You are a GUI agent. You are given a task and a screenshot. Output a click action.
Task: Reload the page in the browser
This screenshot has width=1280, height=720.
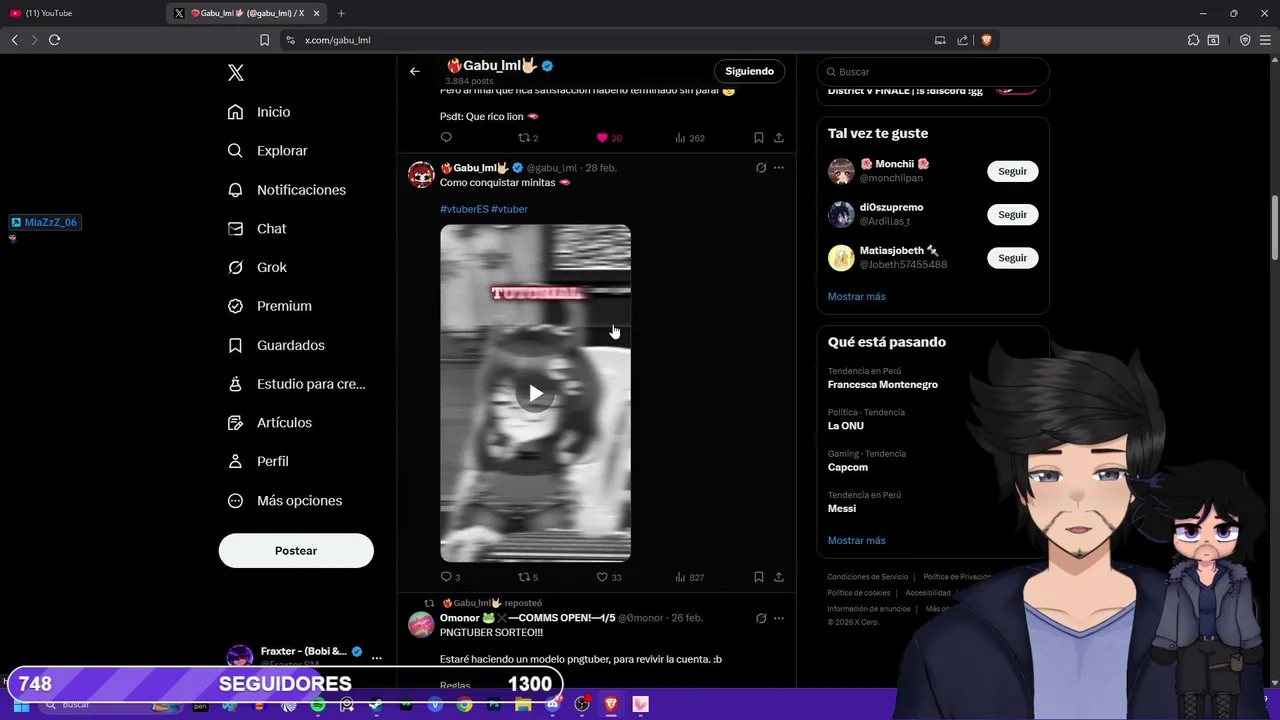point(54,40)
